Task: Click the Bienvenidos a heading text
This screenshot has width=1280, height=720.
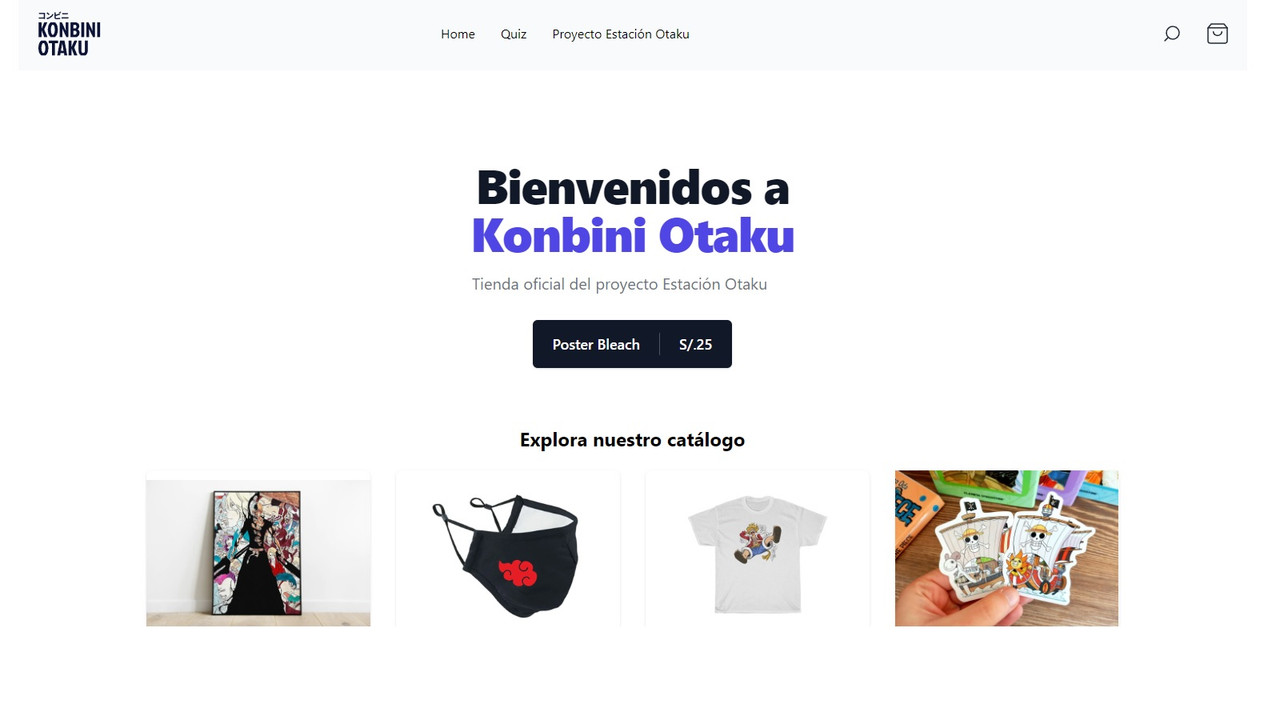Action: coord(633,187)
